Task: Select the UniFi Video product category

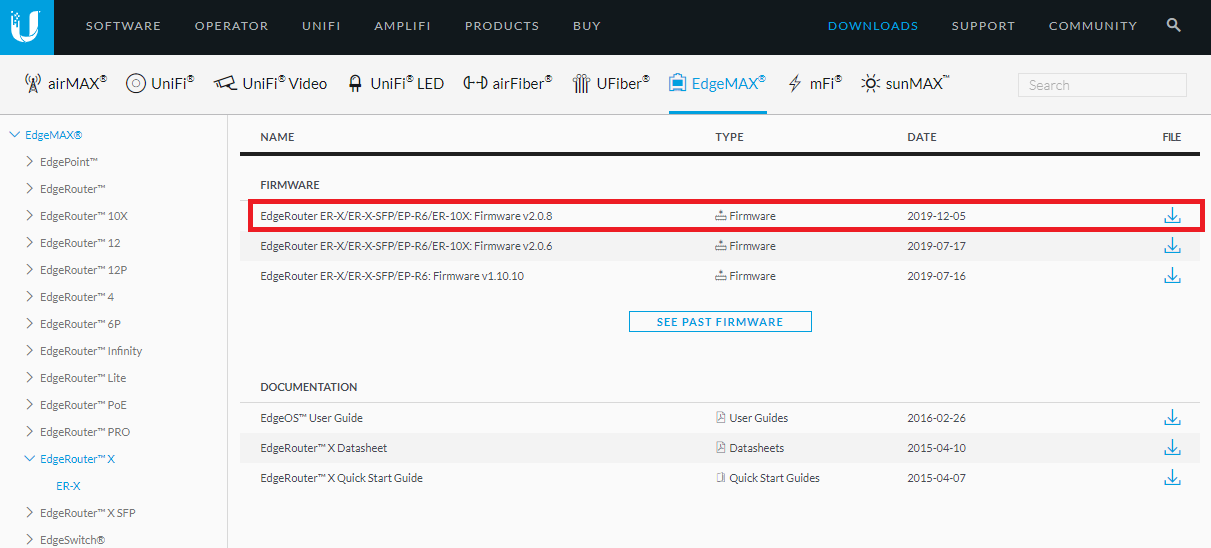Action: coord(270,84)
